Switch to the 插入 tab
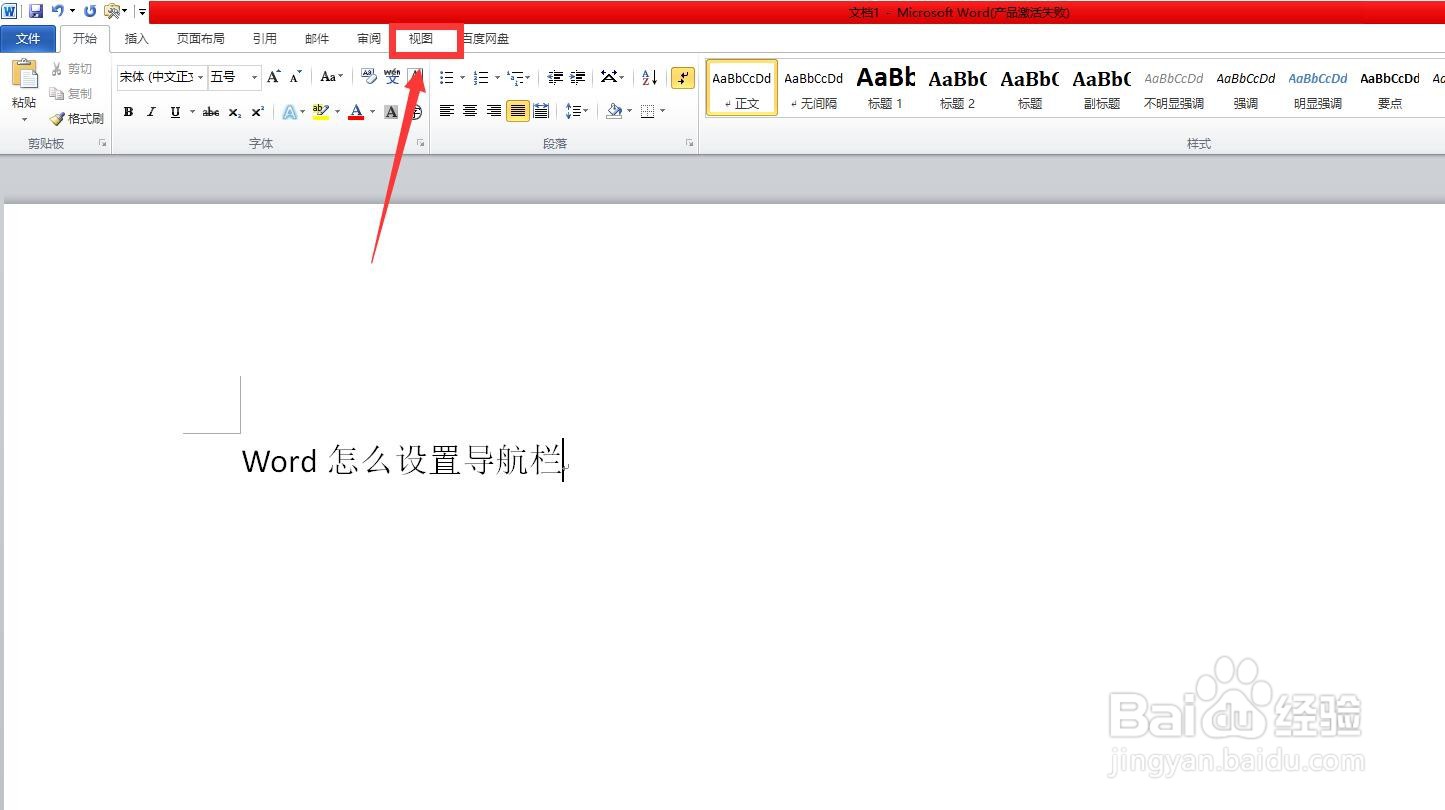Image resolution: width=1445 pixels, height=810 pixels. pos(136,39)
